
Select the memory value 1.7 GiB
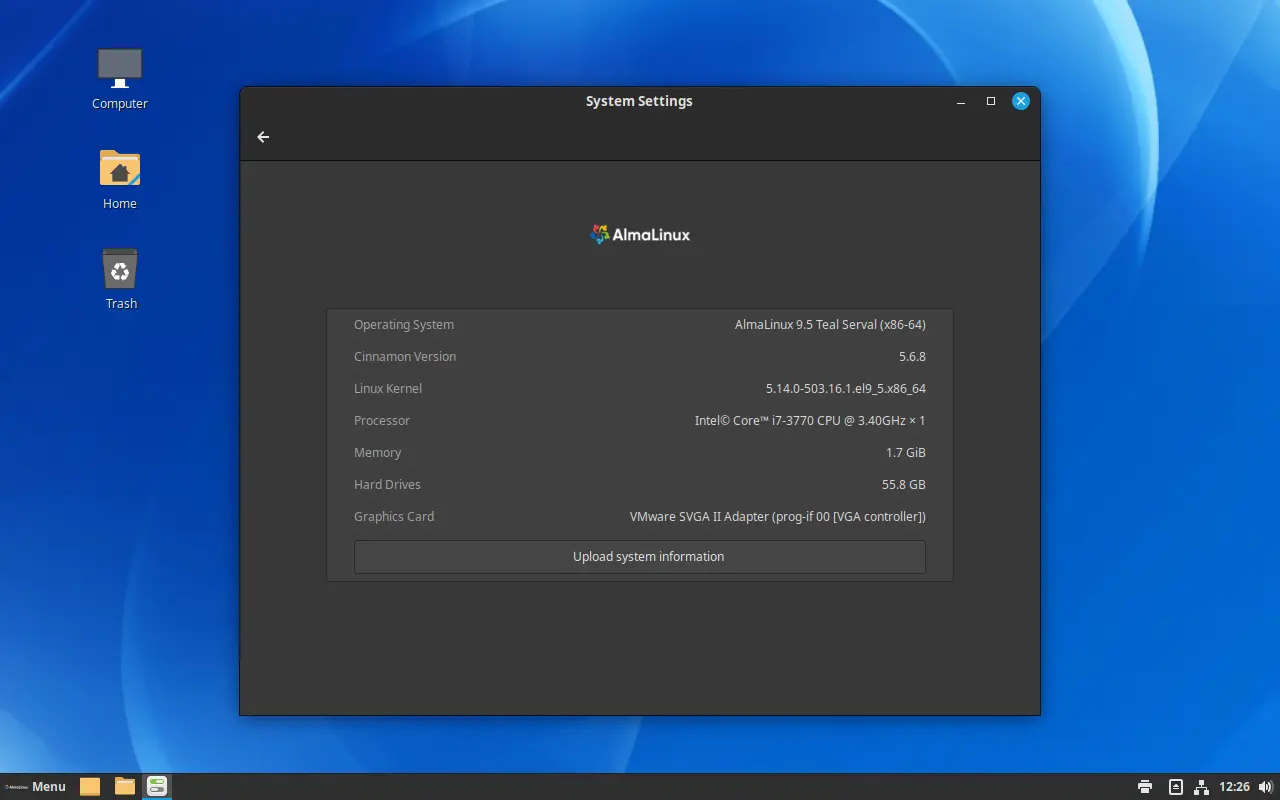tap(906, 453)
